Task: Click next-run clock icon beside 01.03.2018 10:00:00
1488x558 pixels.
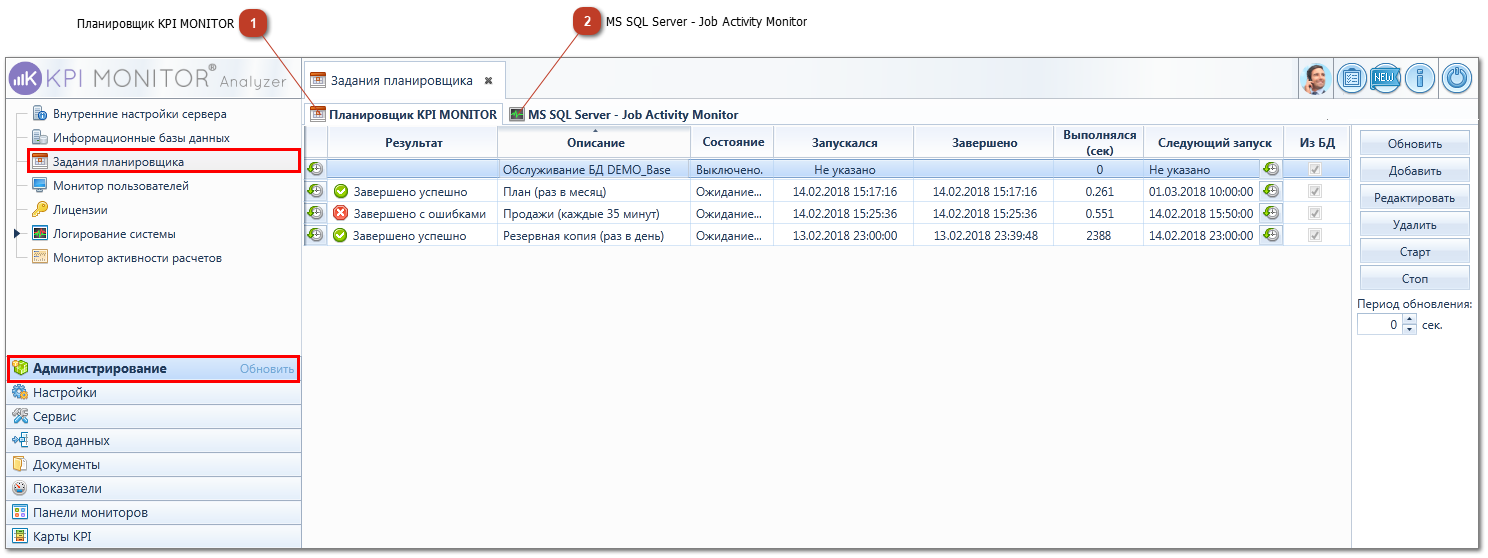Action: 1271,191
